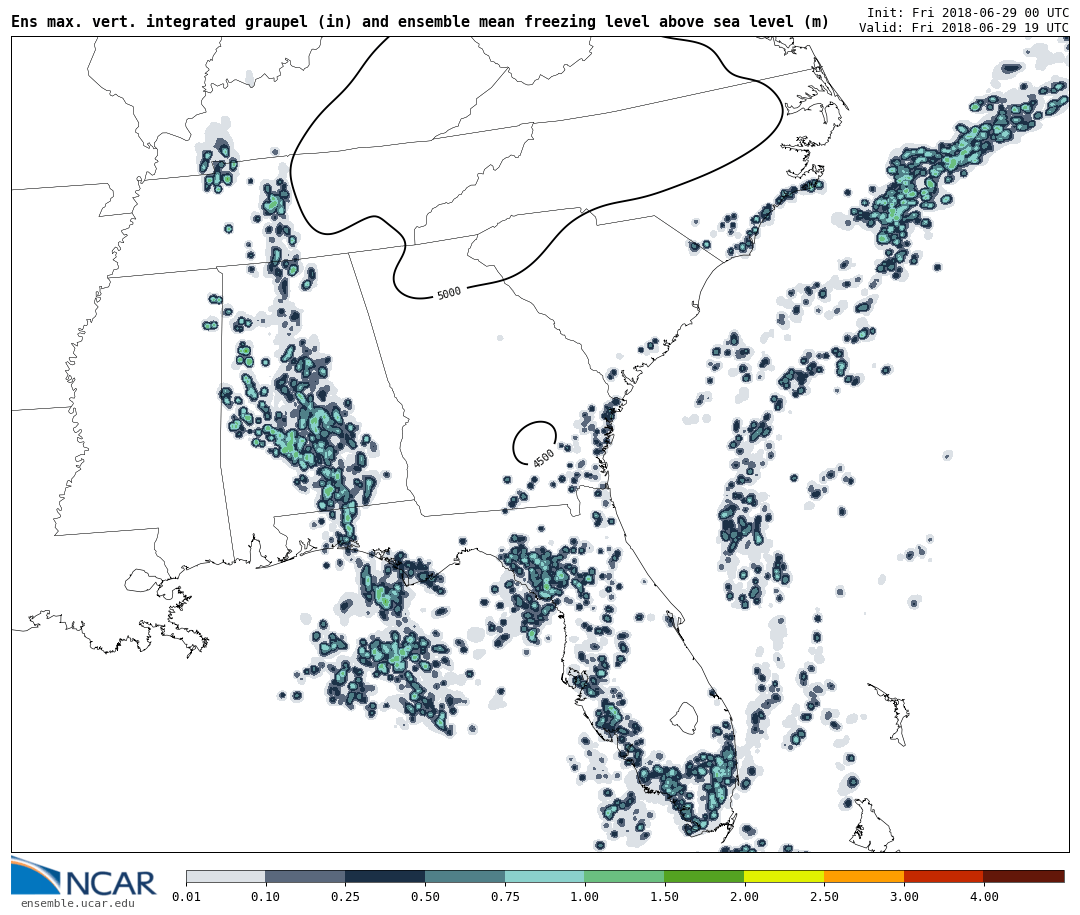Click the 1.00 tick label on colorbar

coord(584,897)
